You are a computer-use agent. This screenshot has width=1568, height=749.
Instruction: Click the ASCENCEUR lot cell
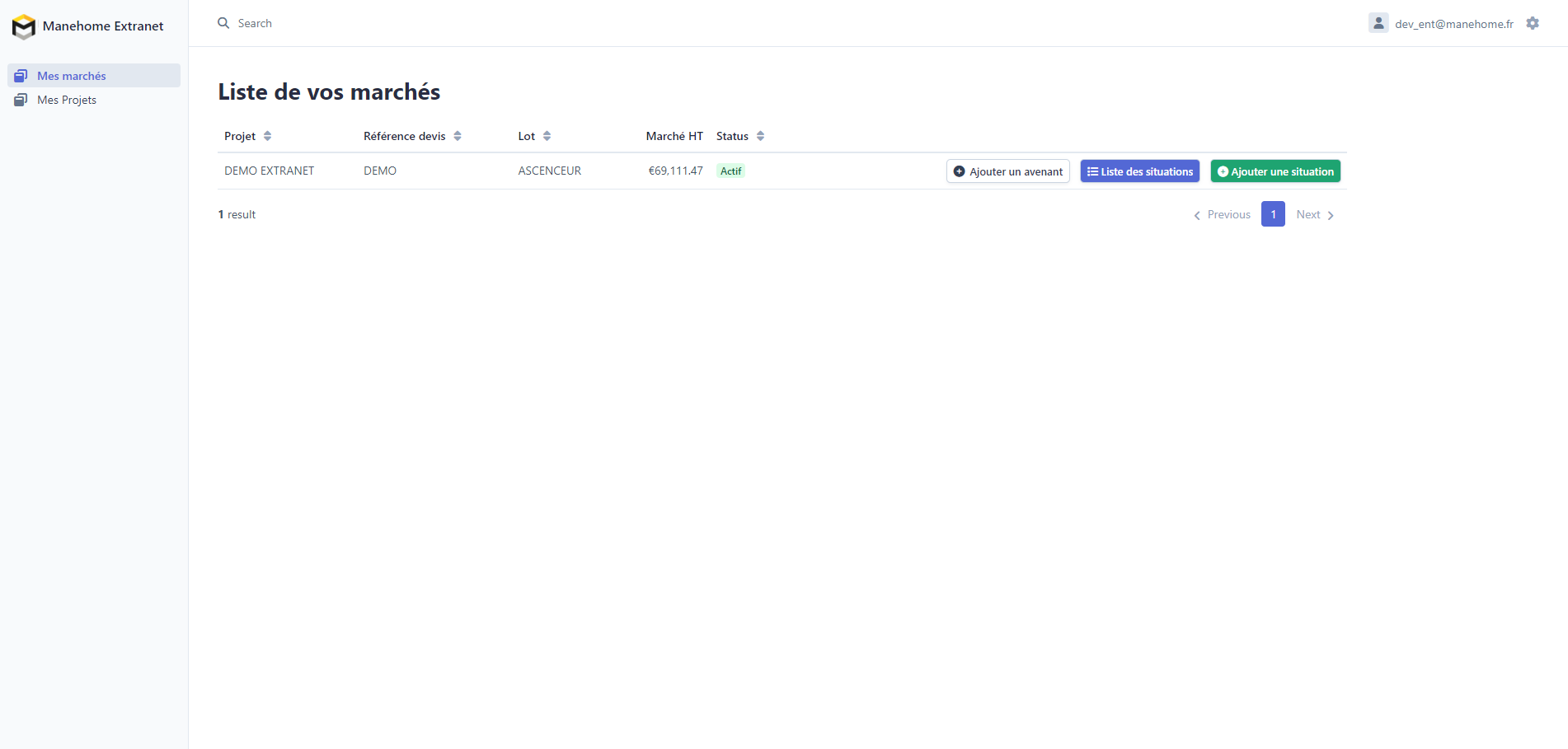550,171
